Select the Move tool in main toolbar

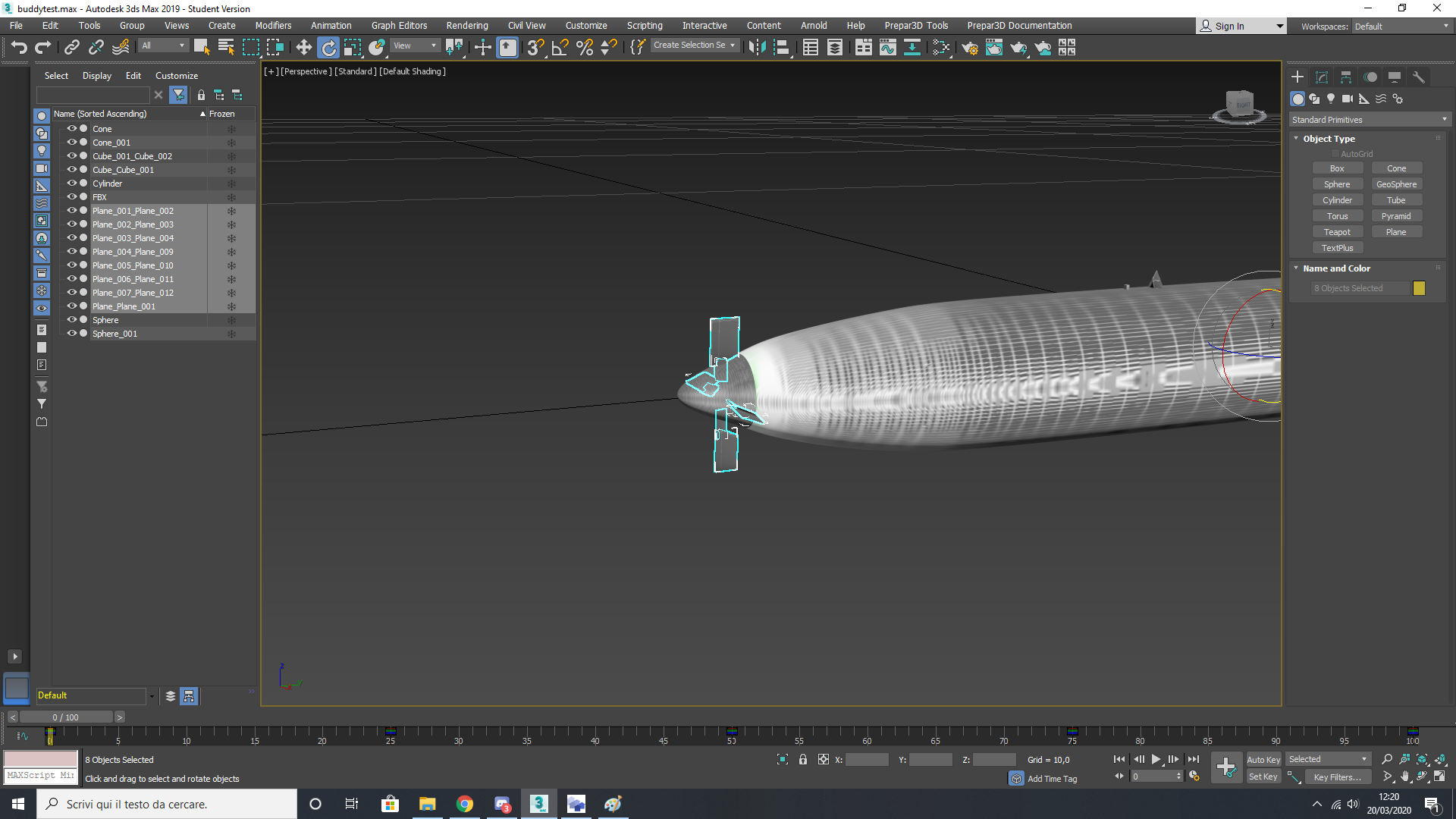[x=303, y=48]
